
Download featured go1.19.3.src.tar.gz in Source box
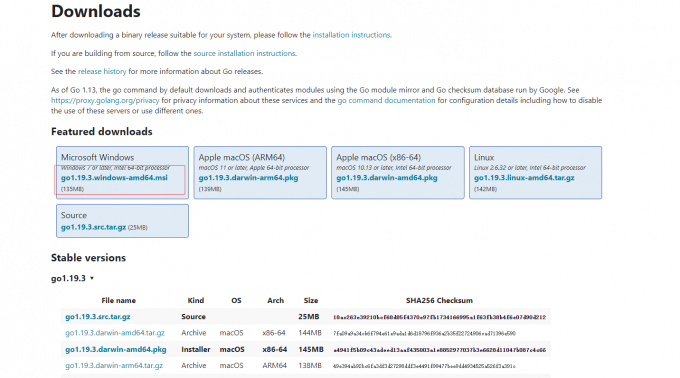(x=93, y=227)
